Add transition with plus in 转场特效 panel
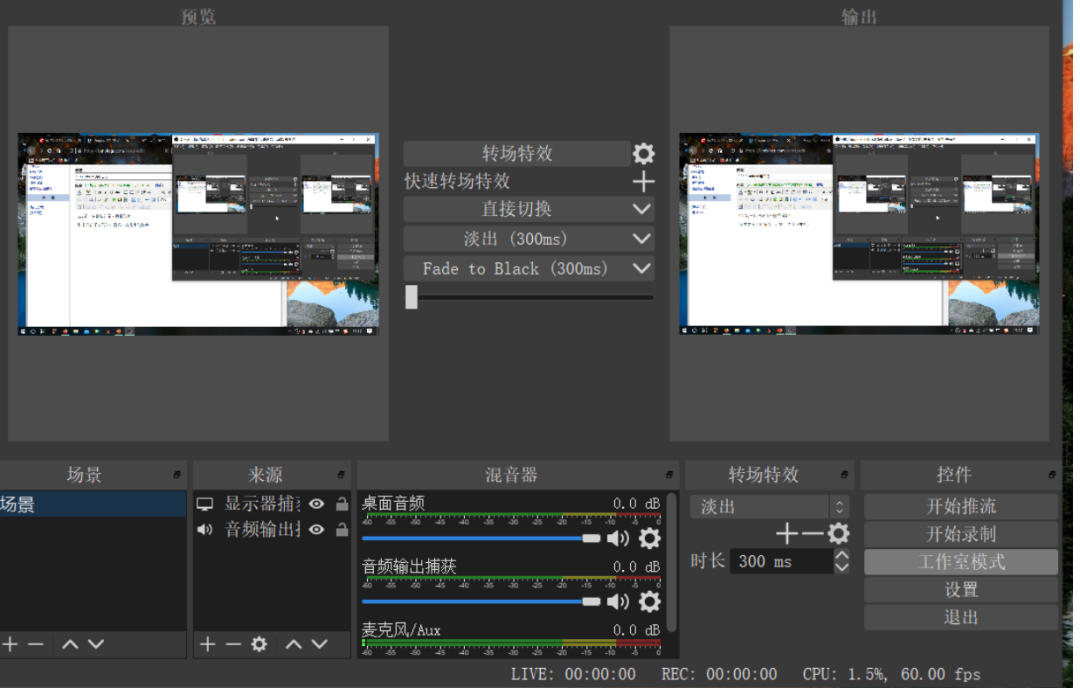 (787, 534)
